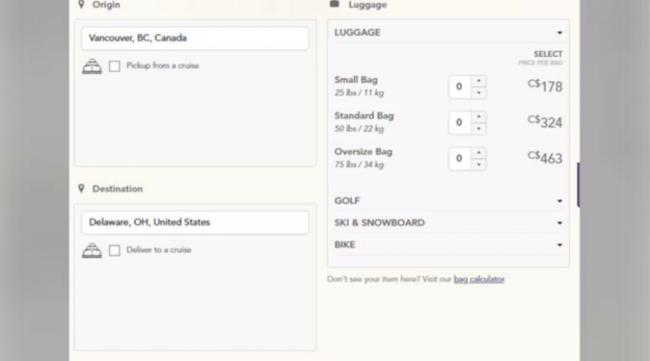Click the C$178 Small Bag price
This screenshot has width=650, height=361.
(x=545, y=86)
